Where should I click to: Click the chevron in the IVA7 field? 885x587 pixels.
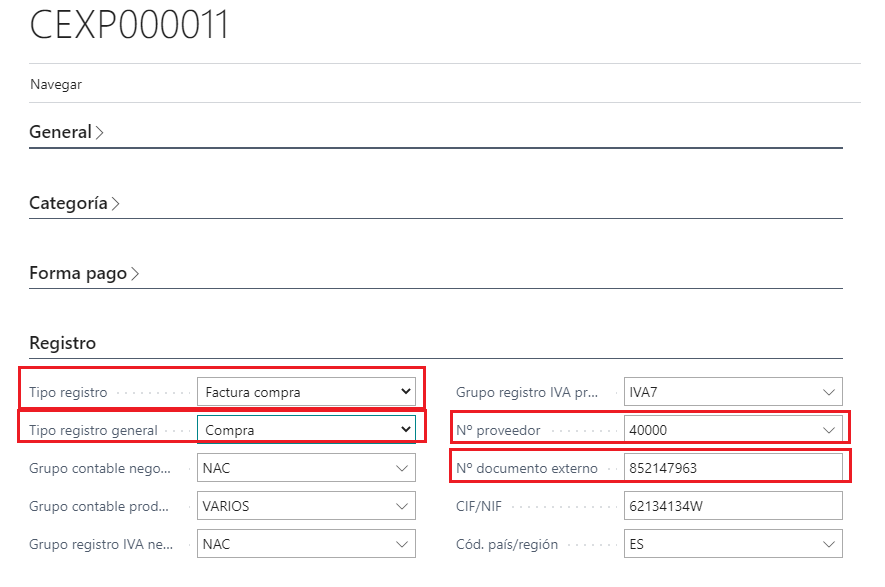[x=829, y=392]
